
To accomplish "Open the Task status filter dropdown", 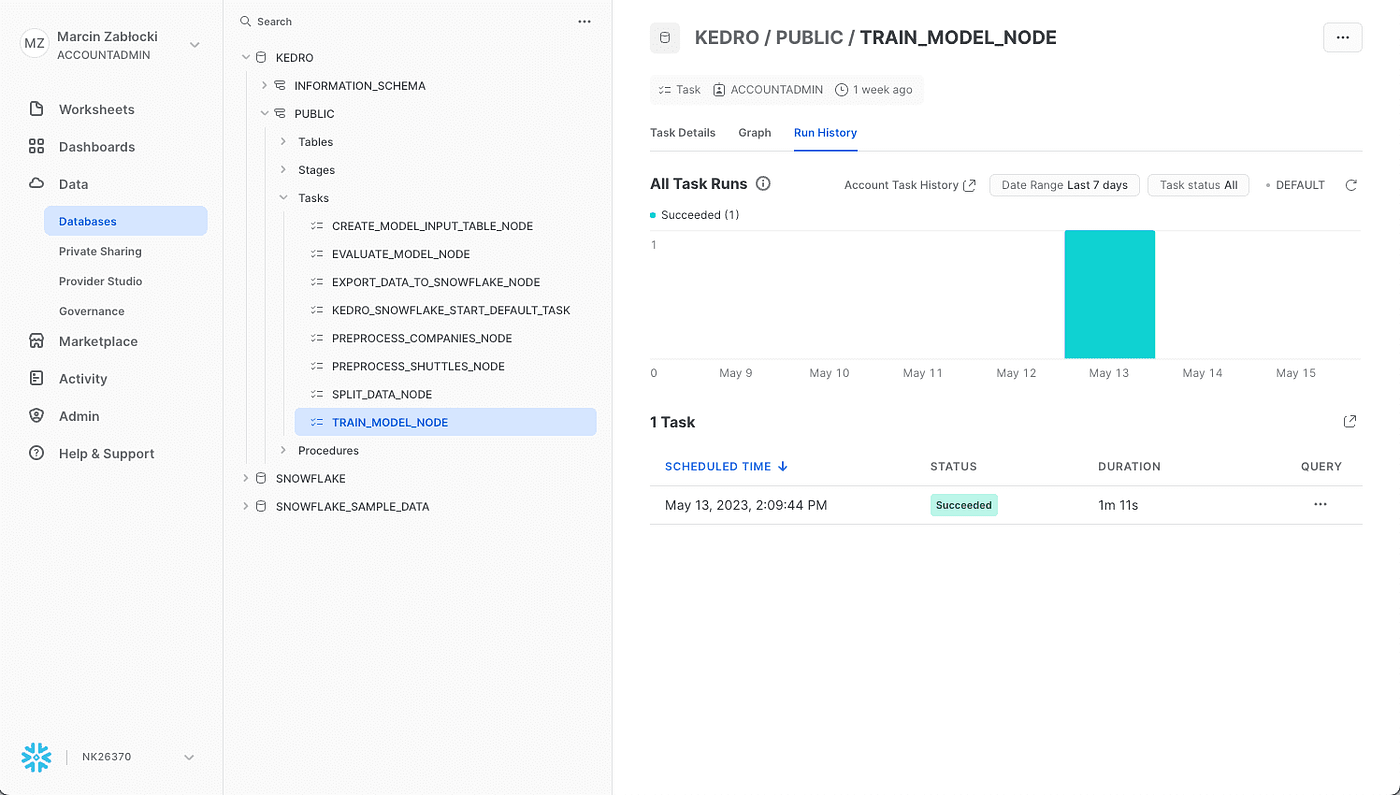I will pos(1198,185).
